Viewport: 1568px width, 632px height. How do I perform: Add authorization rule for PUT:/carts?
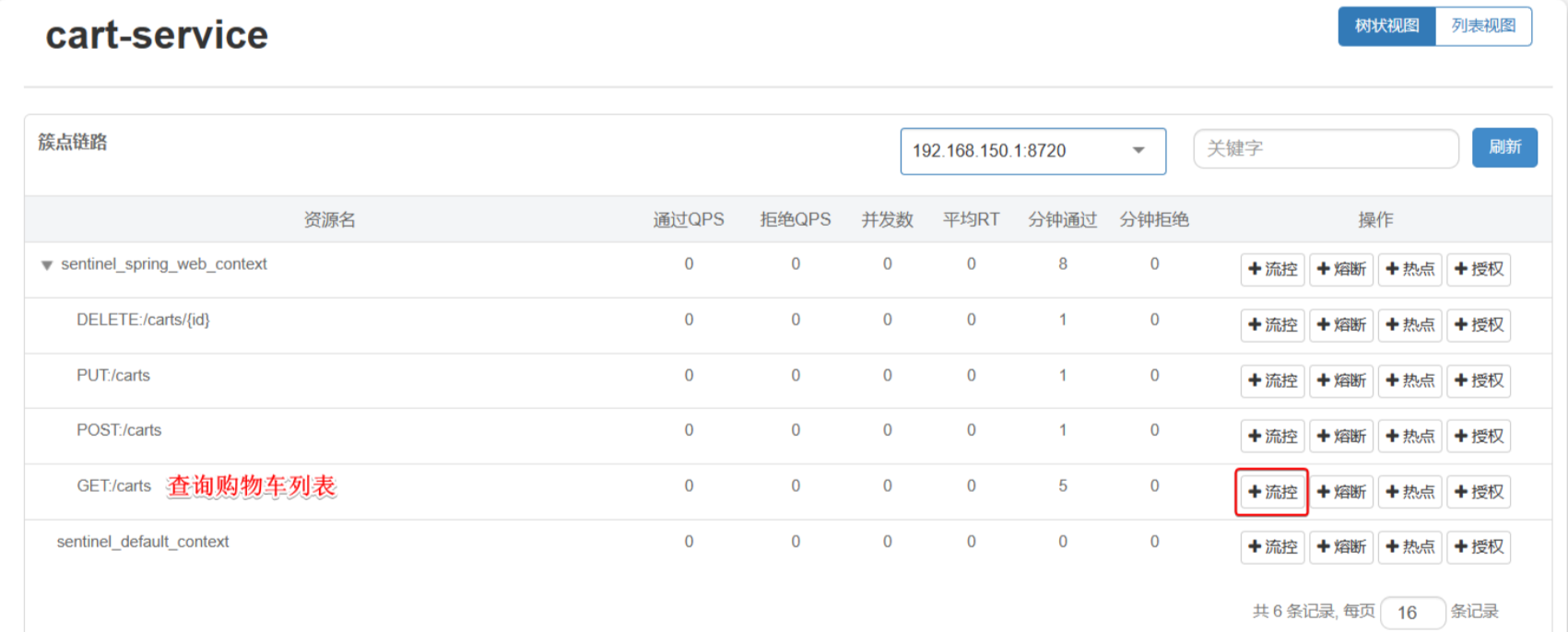[1479, 380]
